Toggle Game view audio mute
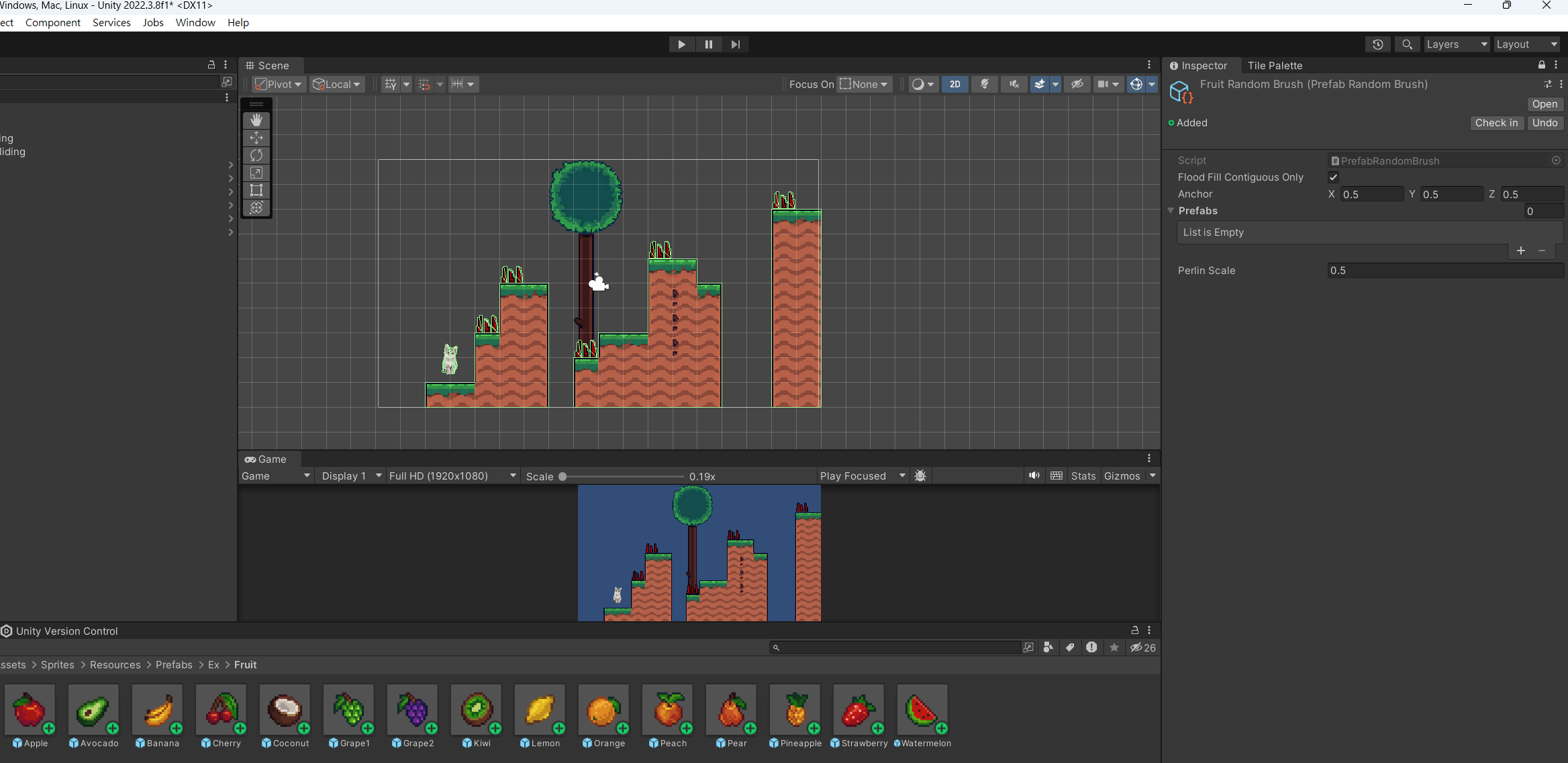 click(x=1034, y=476)
